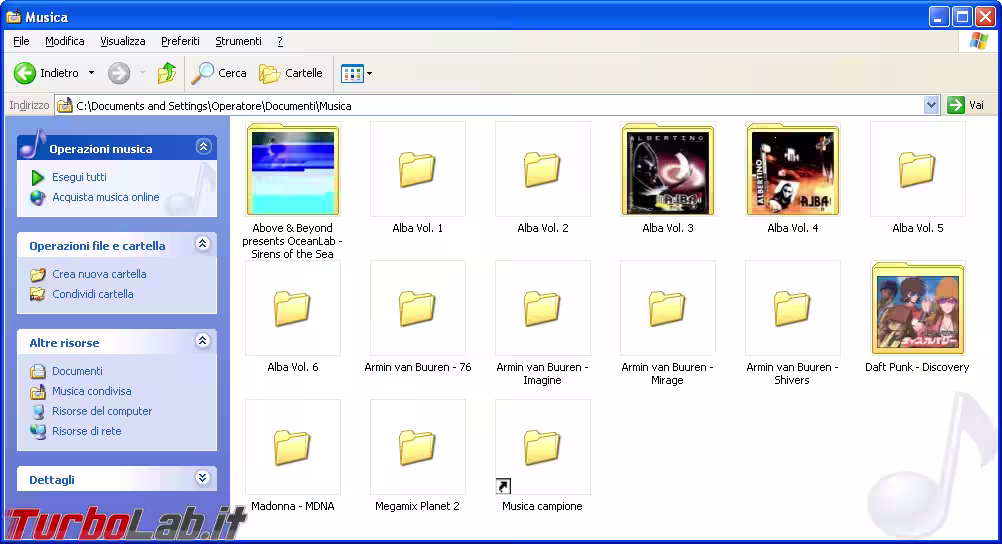This screenshot has width=1002, height=544.
Task: Select Above & Beyond Sirens of the Sea folder
Action: coord(293,169)
